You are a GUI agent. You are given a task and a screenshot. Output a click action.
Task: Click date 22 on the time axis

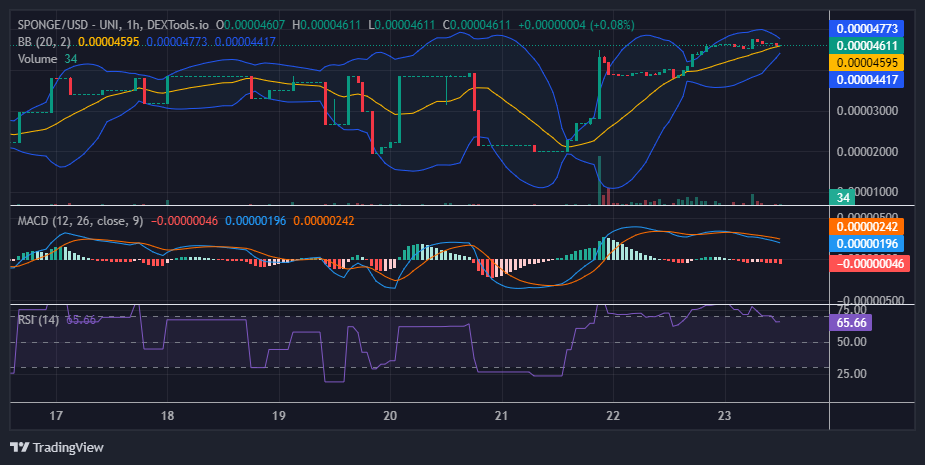613,415
